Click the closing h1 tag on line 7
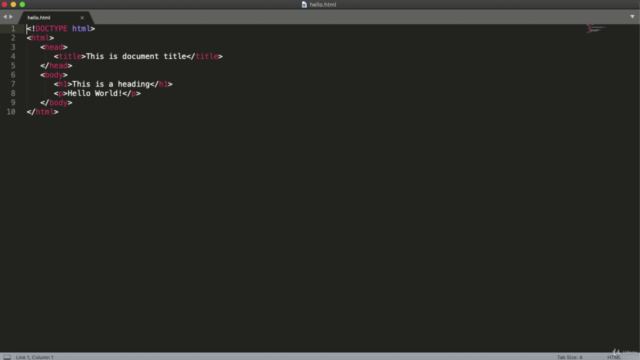640x360 pixels. pyautogui.click(x=161, y=84)
